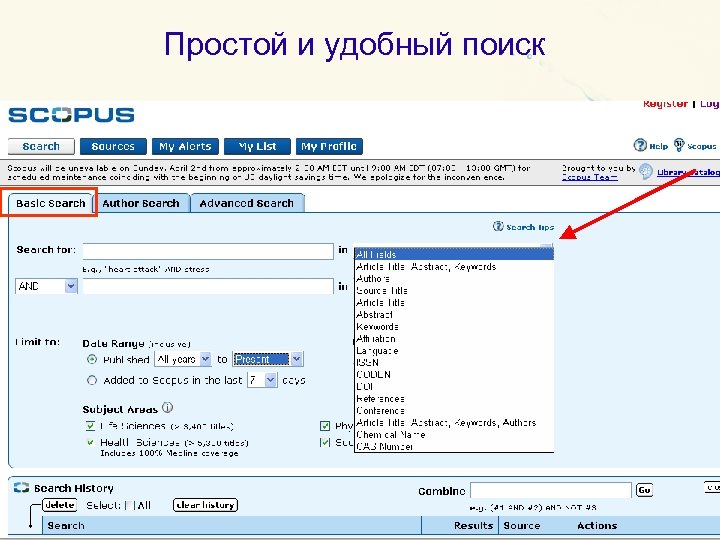Choose CODEN option in field list
This screenshot has width=720, height=540.
pyautogui.click(x=454, y=375)
